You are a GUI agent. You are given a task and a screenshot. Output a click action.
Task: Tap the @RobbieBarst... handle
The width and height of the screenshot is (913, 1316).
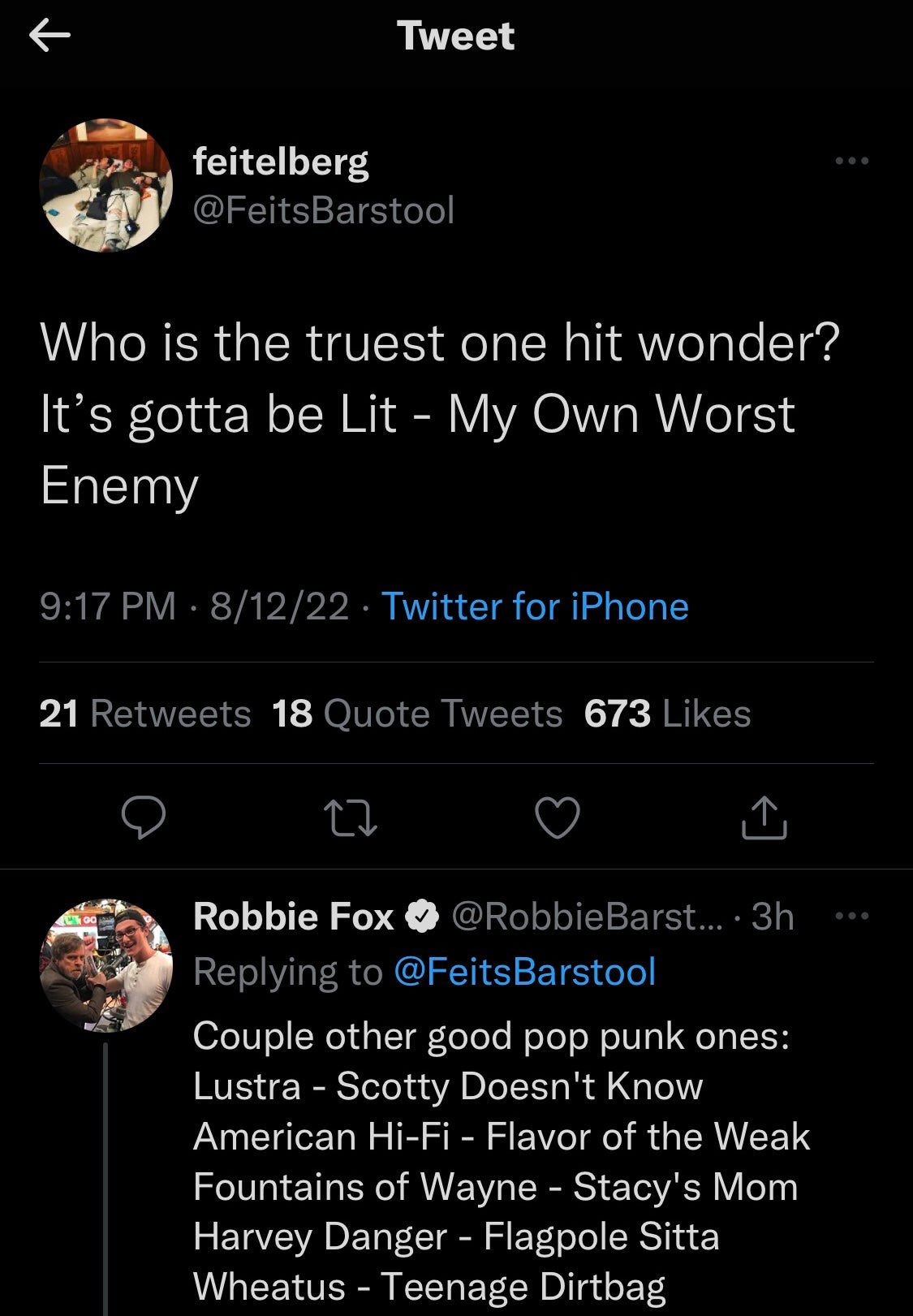tap(585, 917)
